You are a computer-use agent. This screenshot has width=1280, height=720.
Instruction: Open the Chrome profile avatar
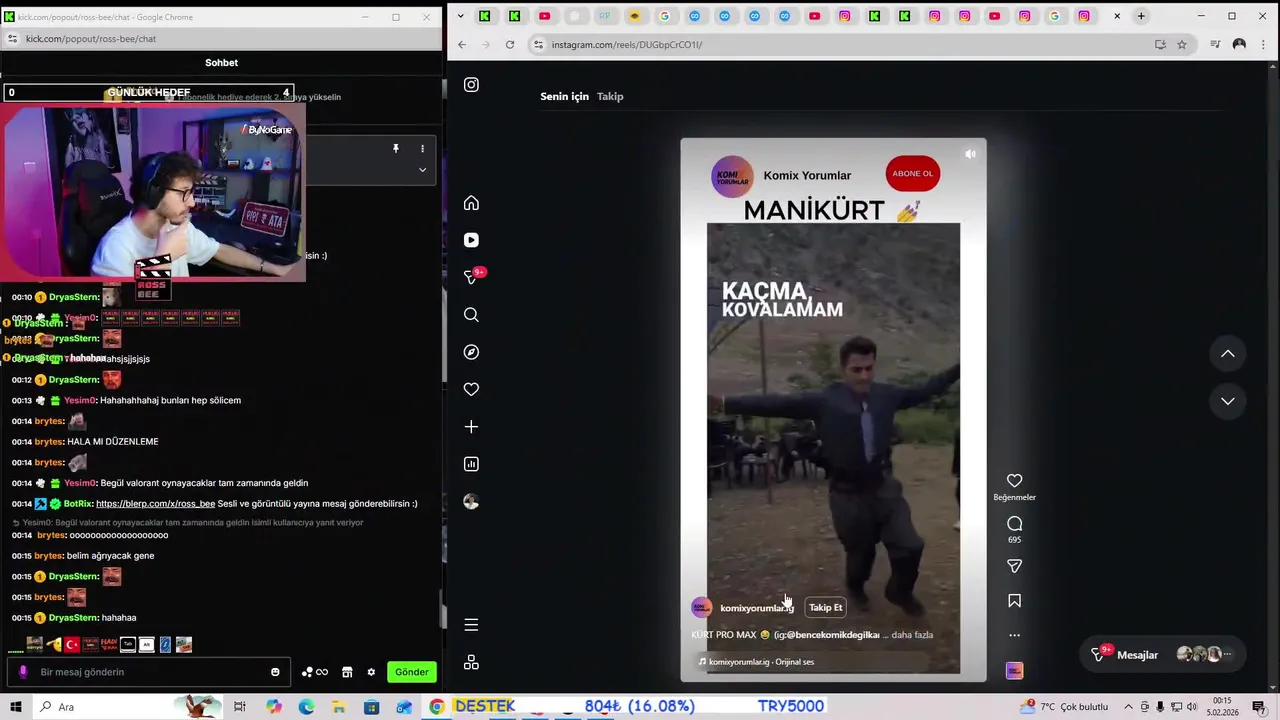1239,45
